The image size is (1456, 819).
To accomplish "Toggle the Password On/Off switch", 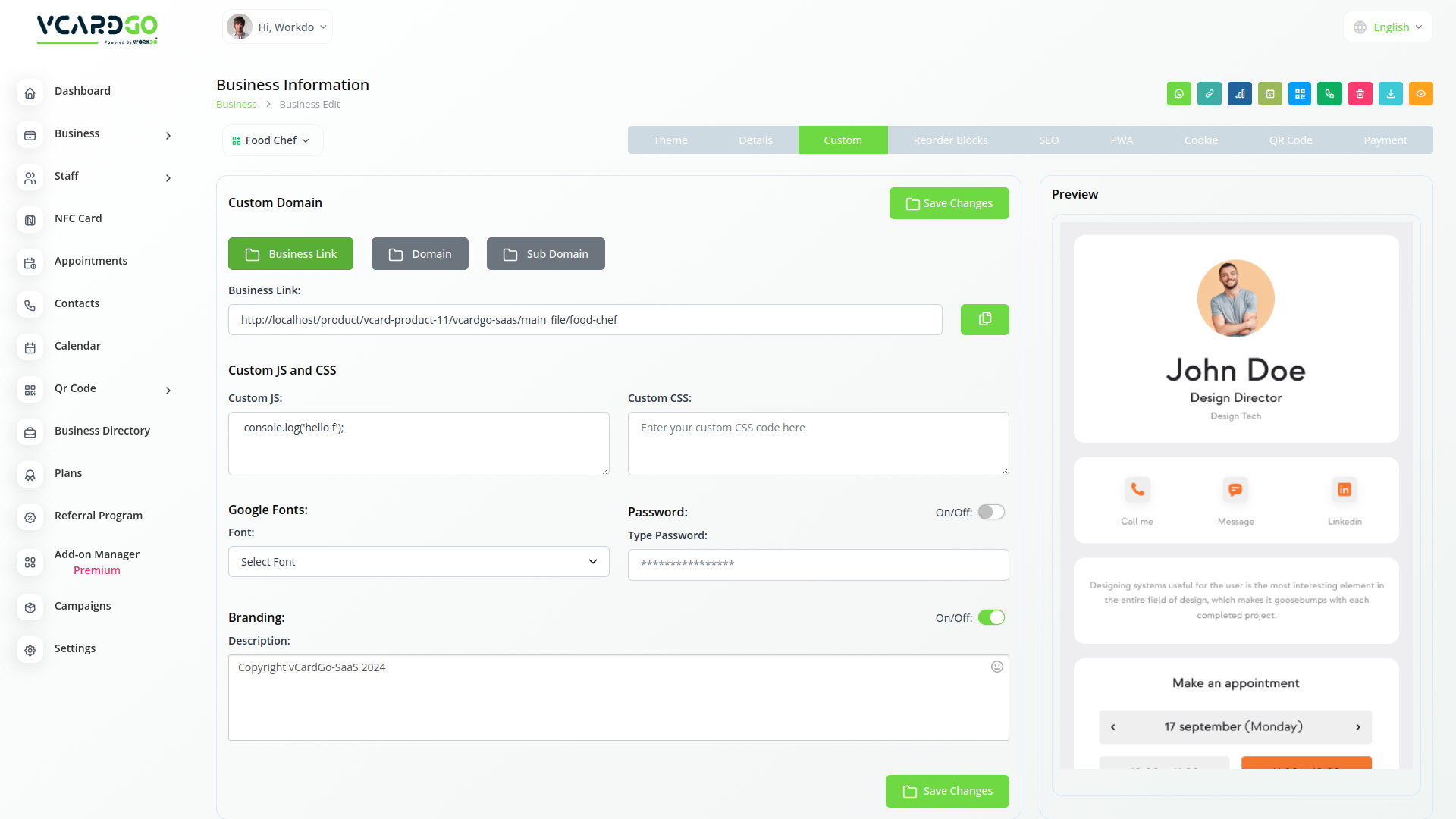I will 990,512.
